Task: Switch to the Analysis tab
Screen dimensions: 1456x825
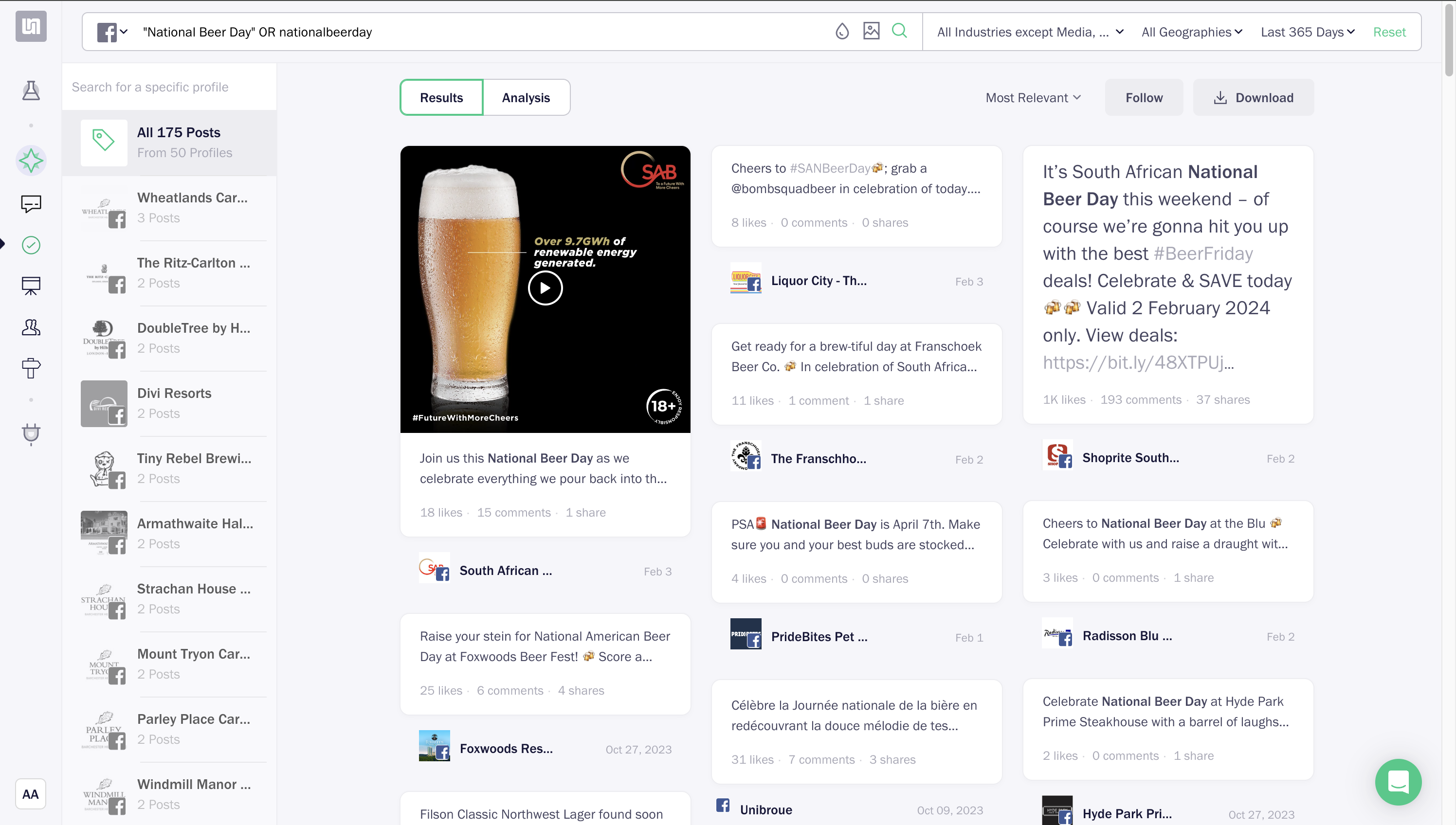Action: click(x=526, y=97)
